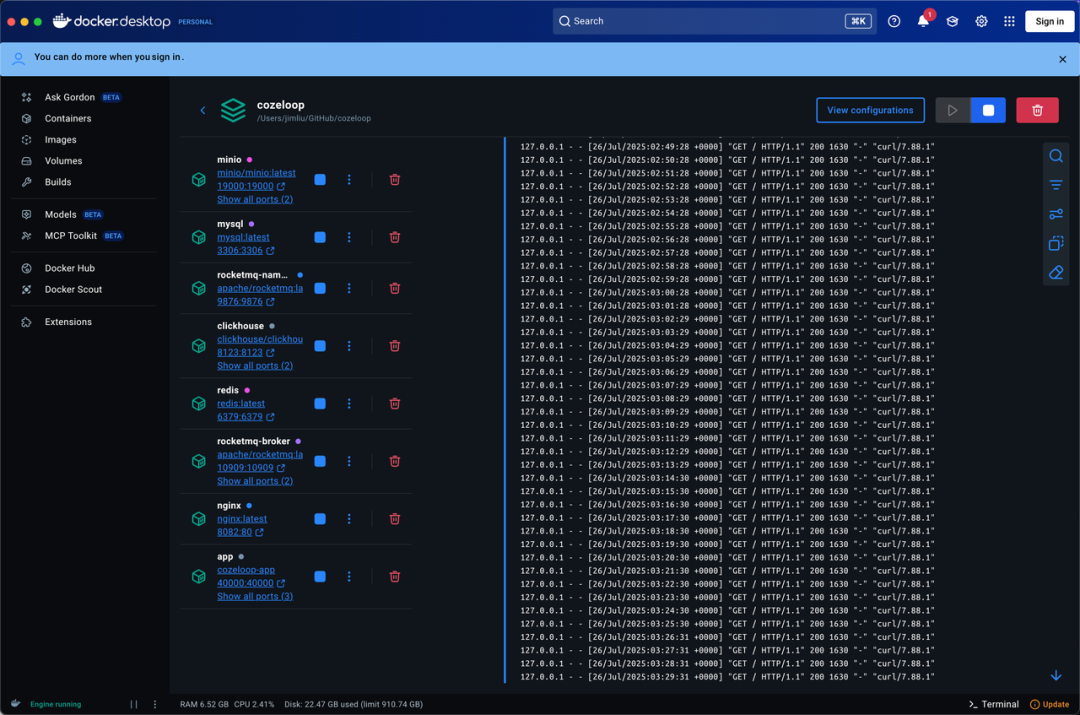
Task: Delete the rocketmq-broker container
Action: coord(395,462)
